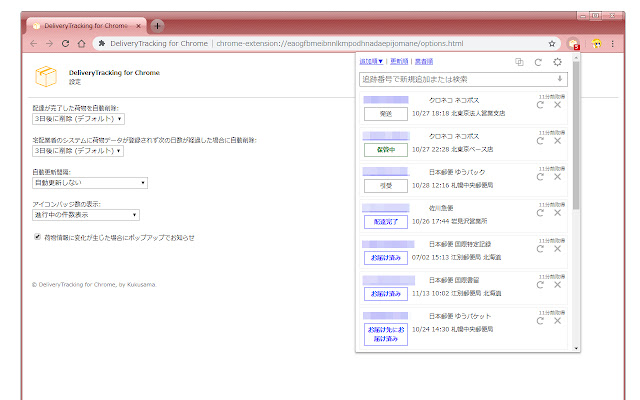Open the browser home page icon
Image resolution: width=640 pixels, height=400 pixels.
[82, 43]
